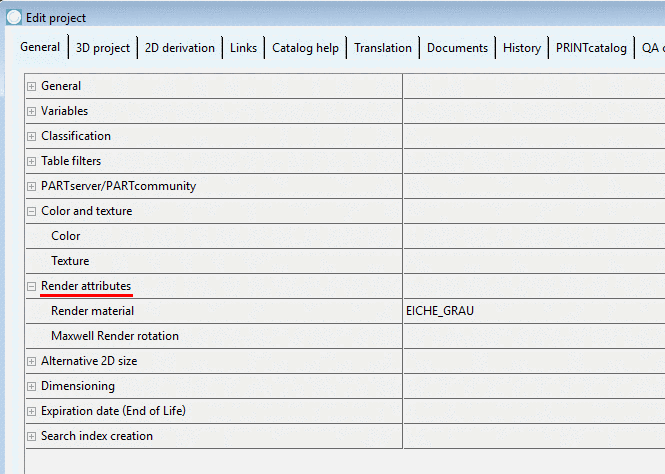Expand the Table filters section
The image size is (665, 474).
pyautogui.click(x=31, y=162)
